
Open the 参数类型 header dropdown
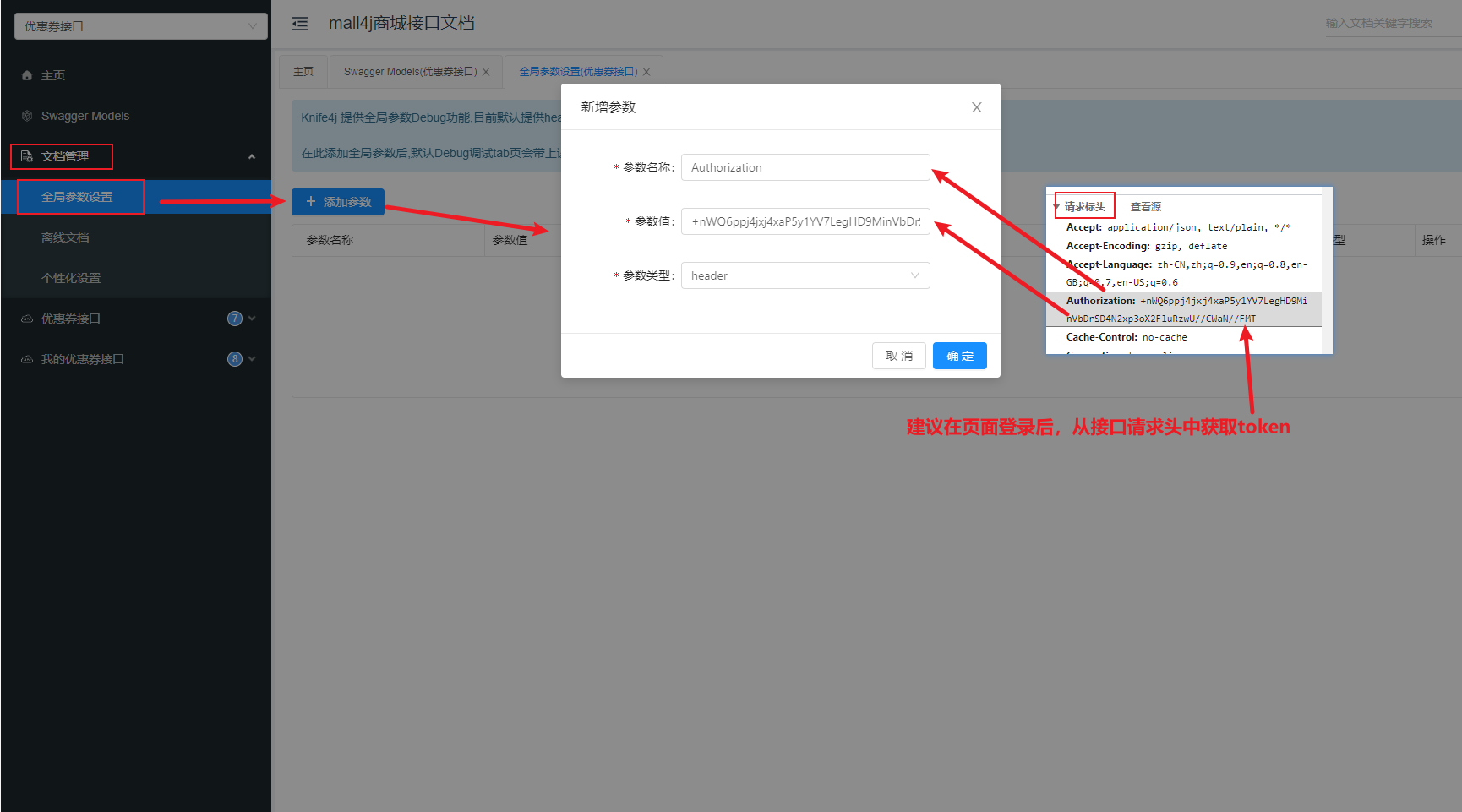[x=805, y=275]
